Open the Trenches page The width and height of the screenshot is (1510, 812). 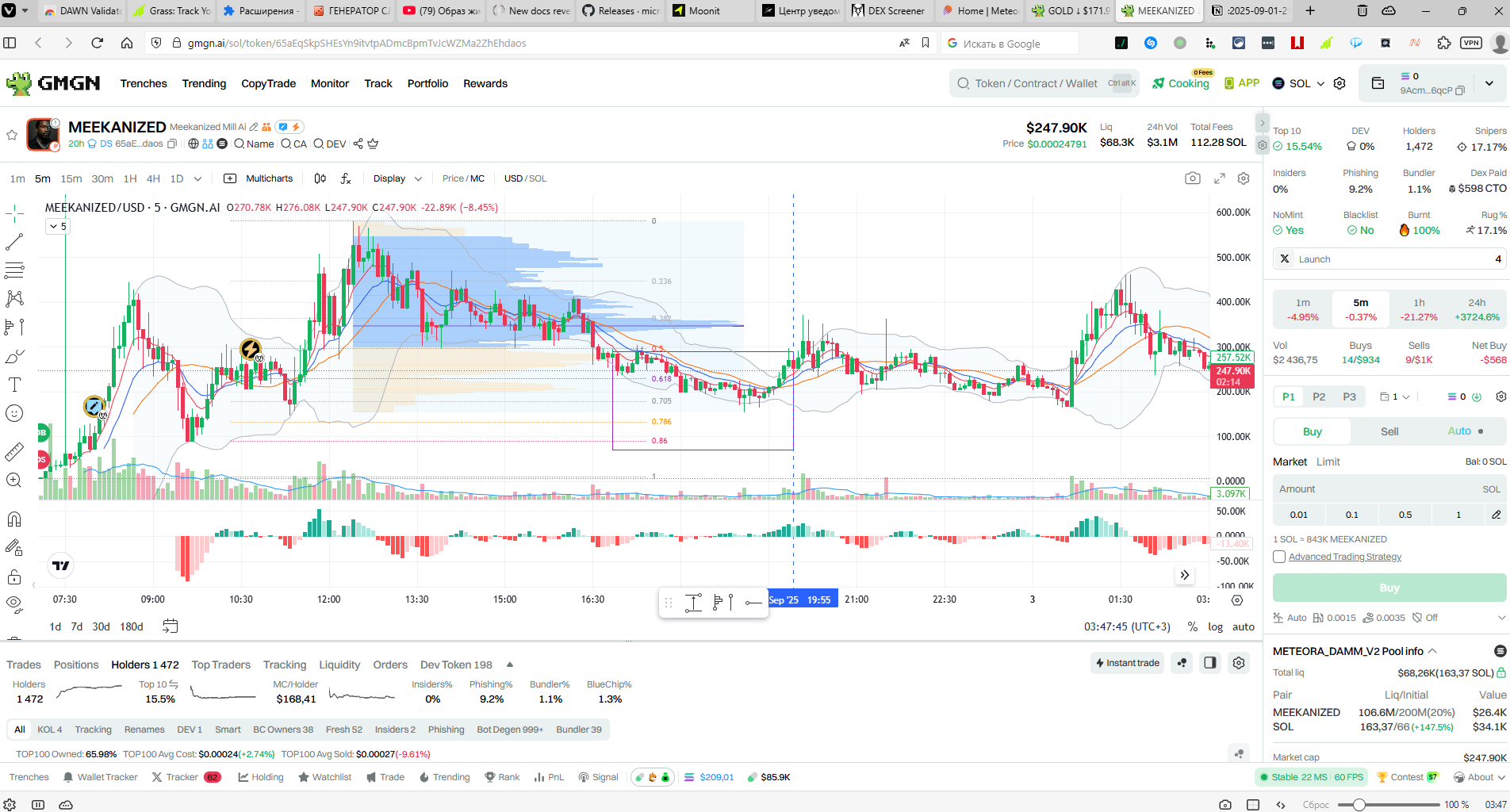click(x=144, y=83)
